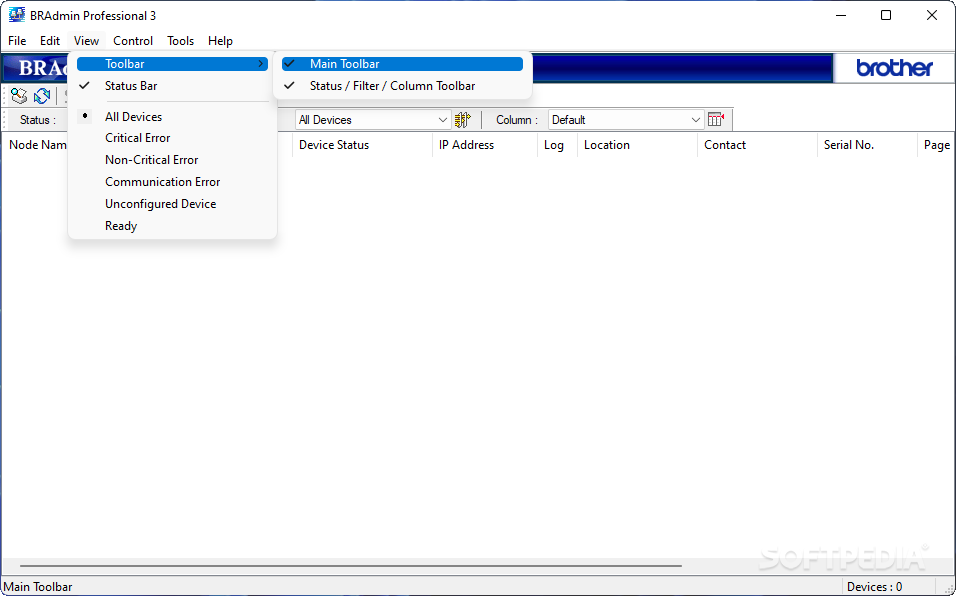Sort by IP Address column
This screenshot has height=596, width=956.
(485, 145)
